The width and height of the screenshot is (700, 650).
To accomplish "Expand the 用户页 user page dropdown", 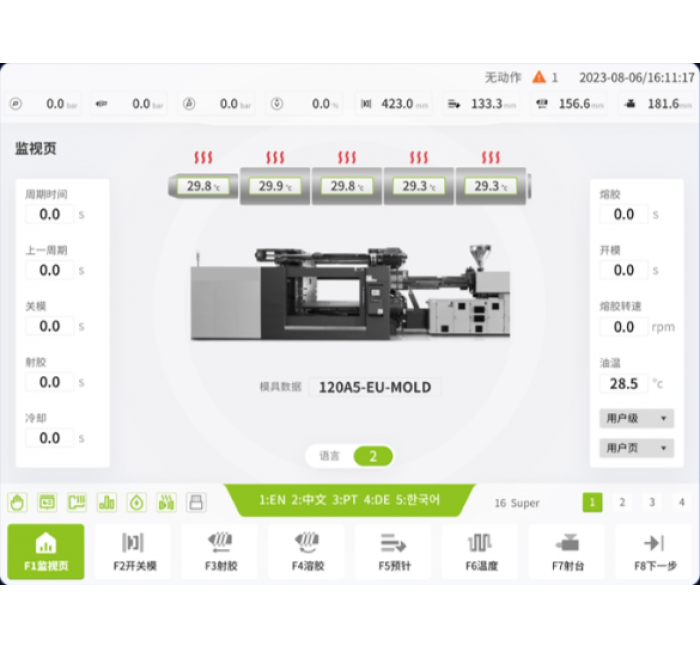I will click(636, 448).
